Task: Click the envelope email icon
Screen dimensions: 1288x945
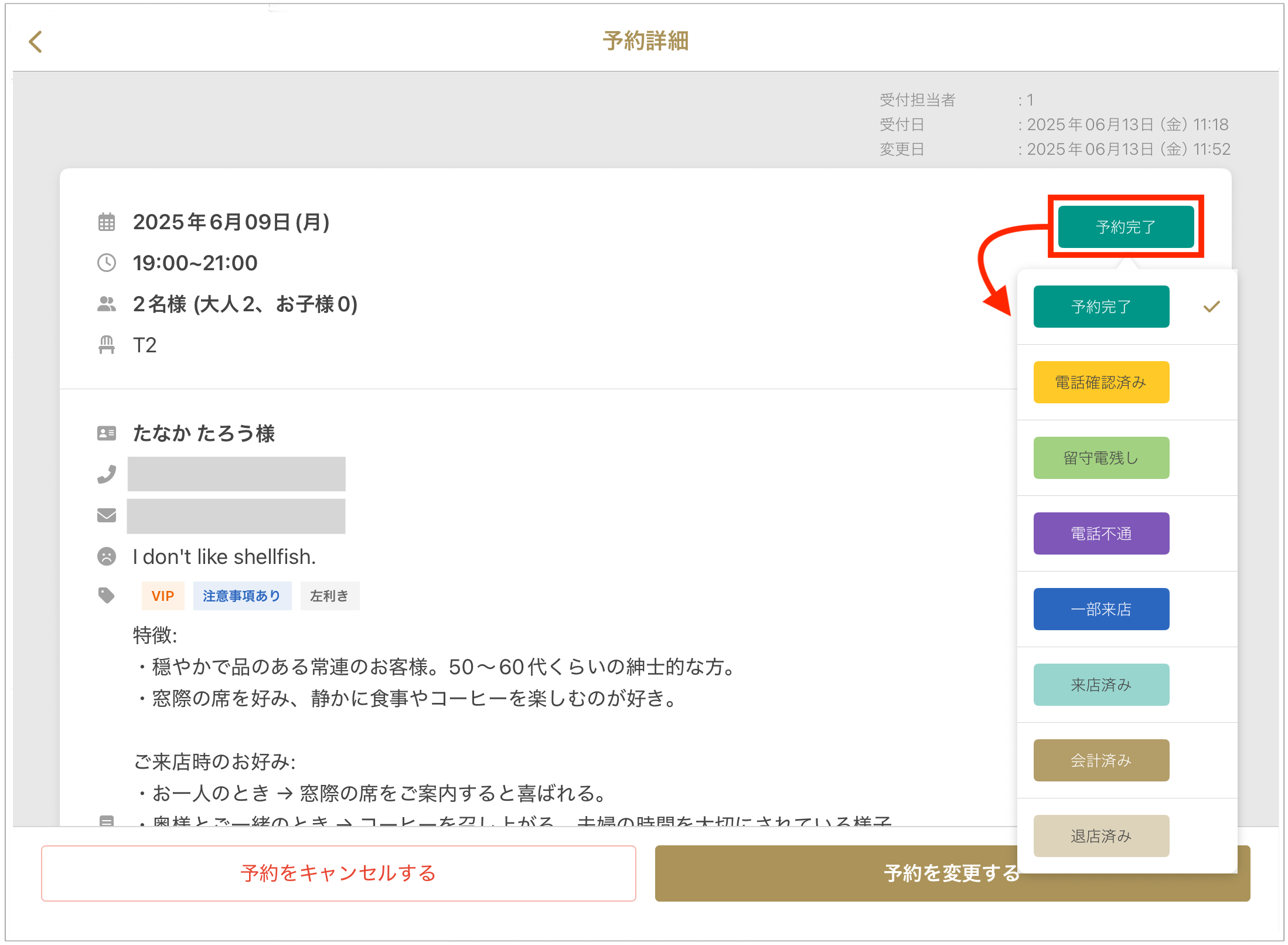Action: click(106, 515)
